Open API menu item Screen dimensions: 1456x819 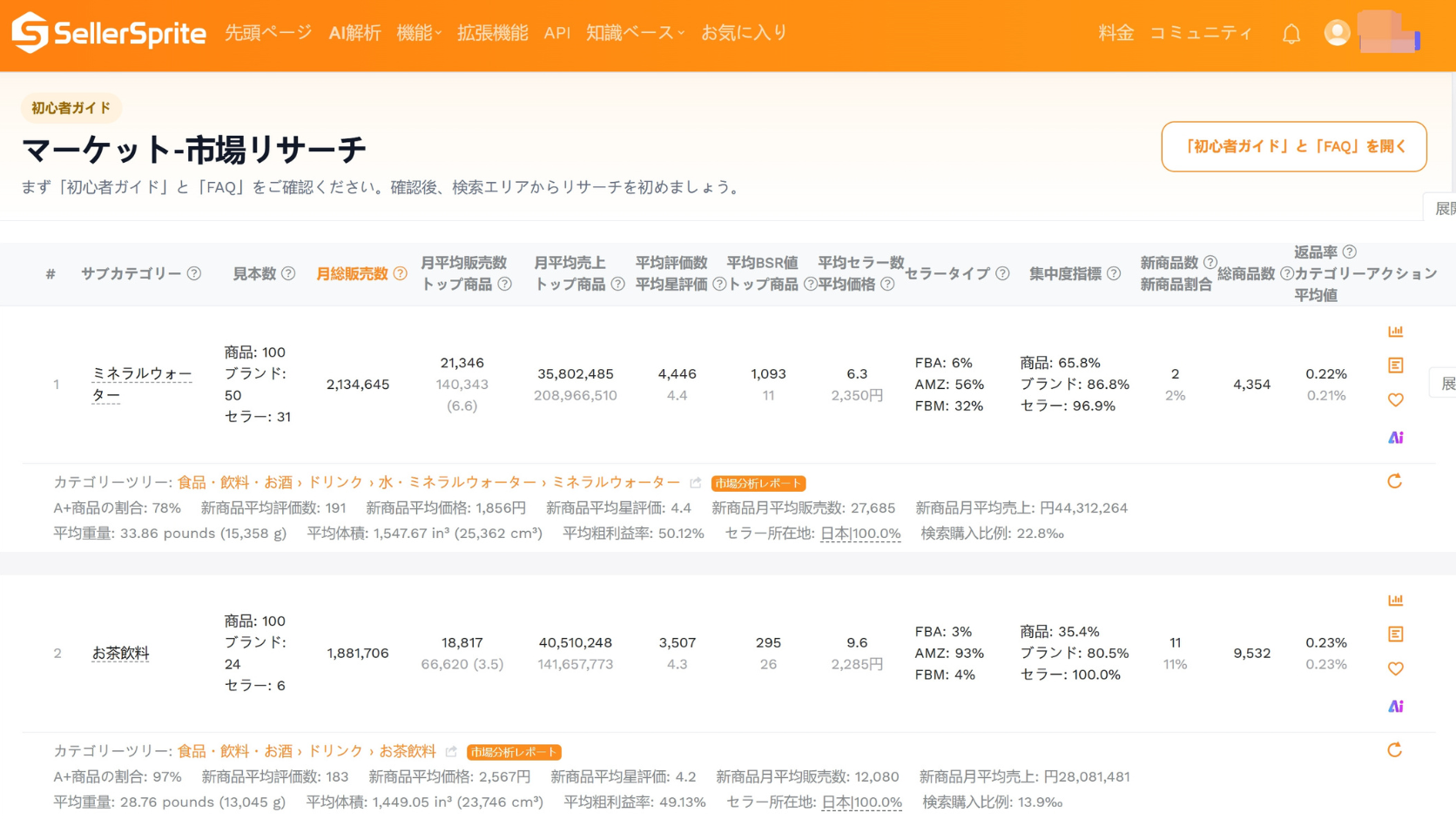pyautogui.click(x=557, y=33)
